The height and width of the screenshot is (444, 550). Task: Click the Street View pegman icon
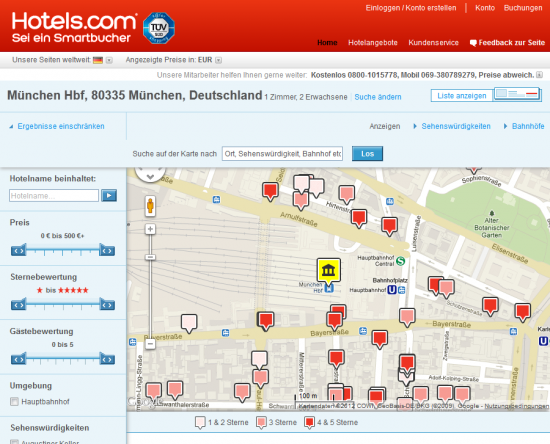150,206
